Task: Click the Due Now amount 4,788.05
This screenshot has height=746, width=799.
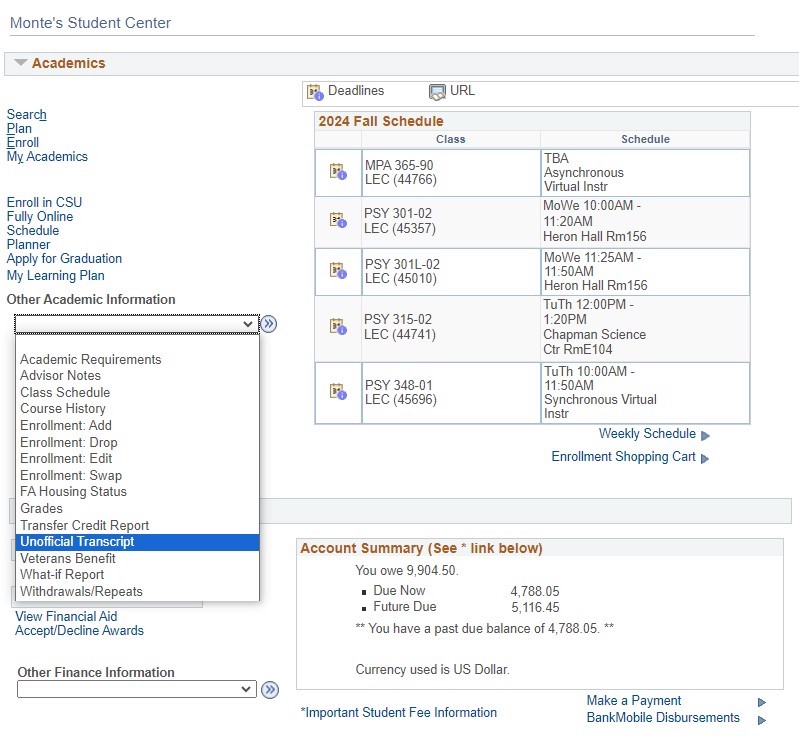Action: point(535,592)
